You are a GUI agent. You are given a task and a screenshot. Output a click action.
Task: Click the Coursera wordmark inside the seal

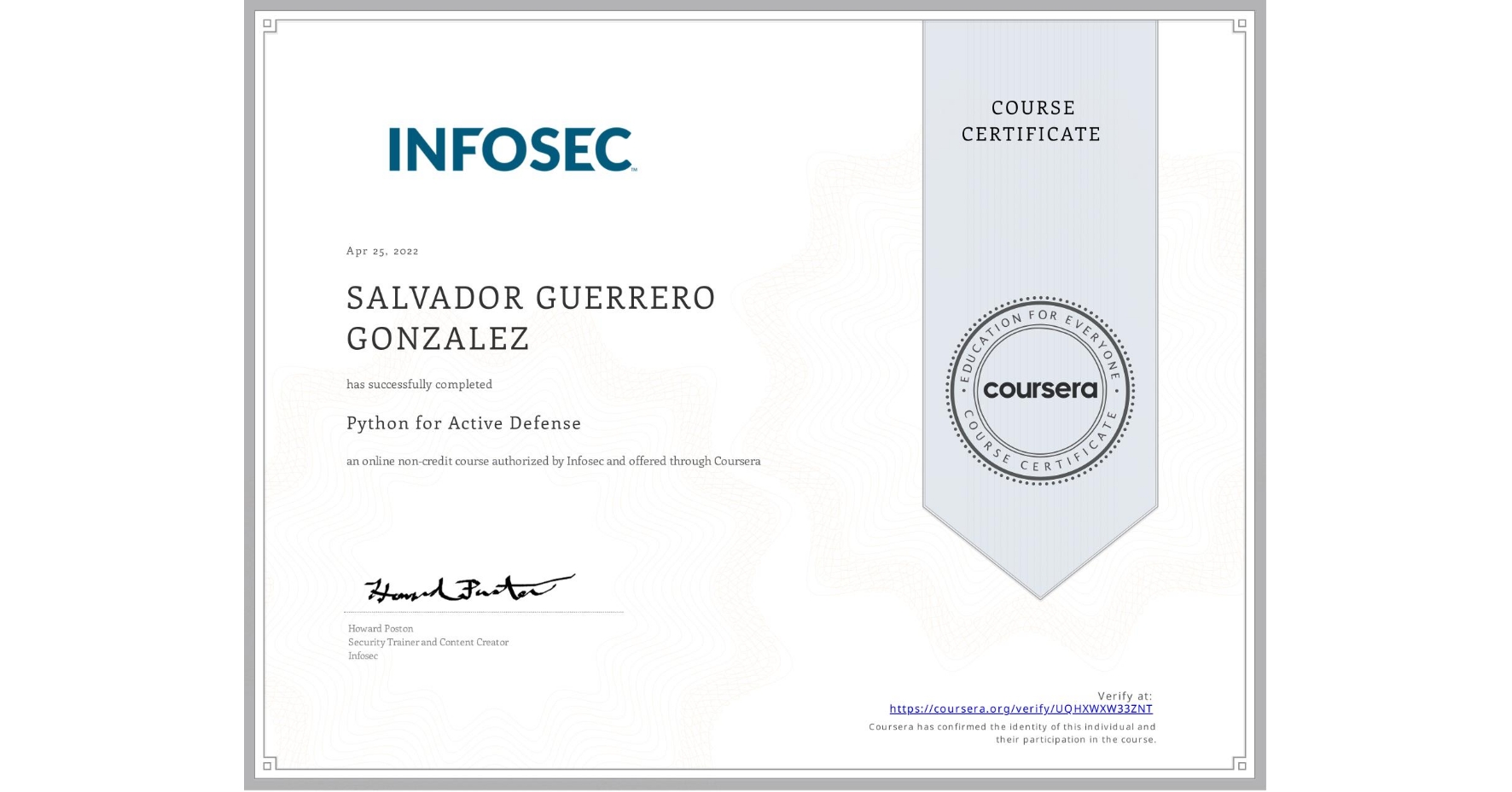[x=1040, y=389]
